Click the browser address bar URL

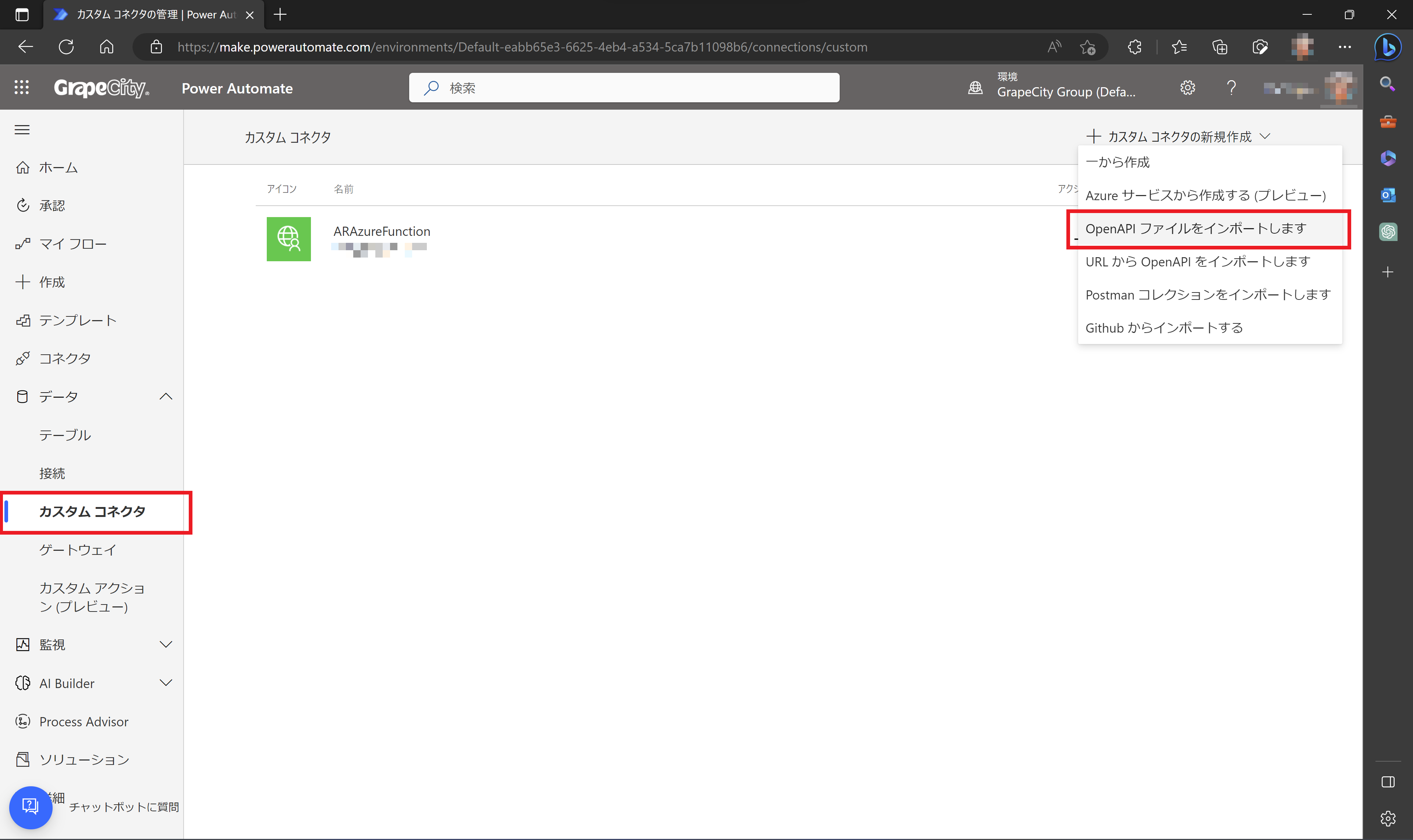coord(522,47)
